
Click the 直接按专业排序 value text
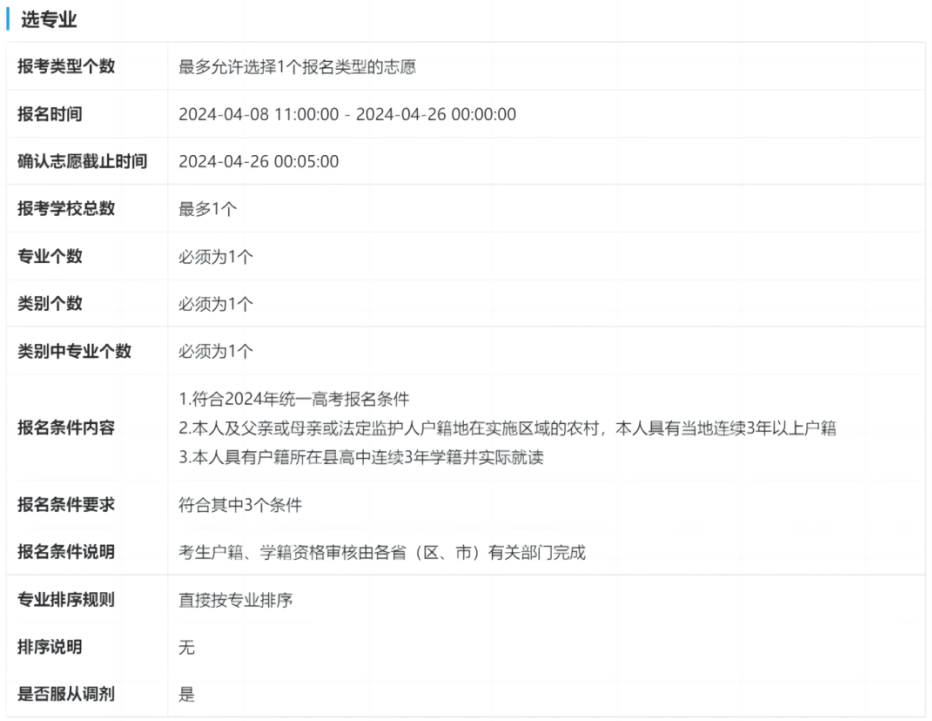point(236,600)
